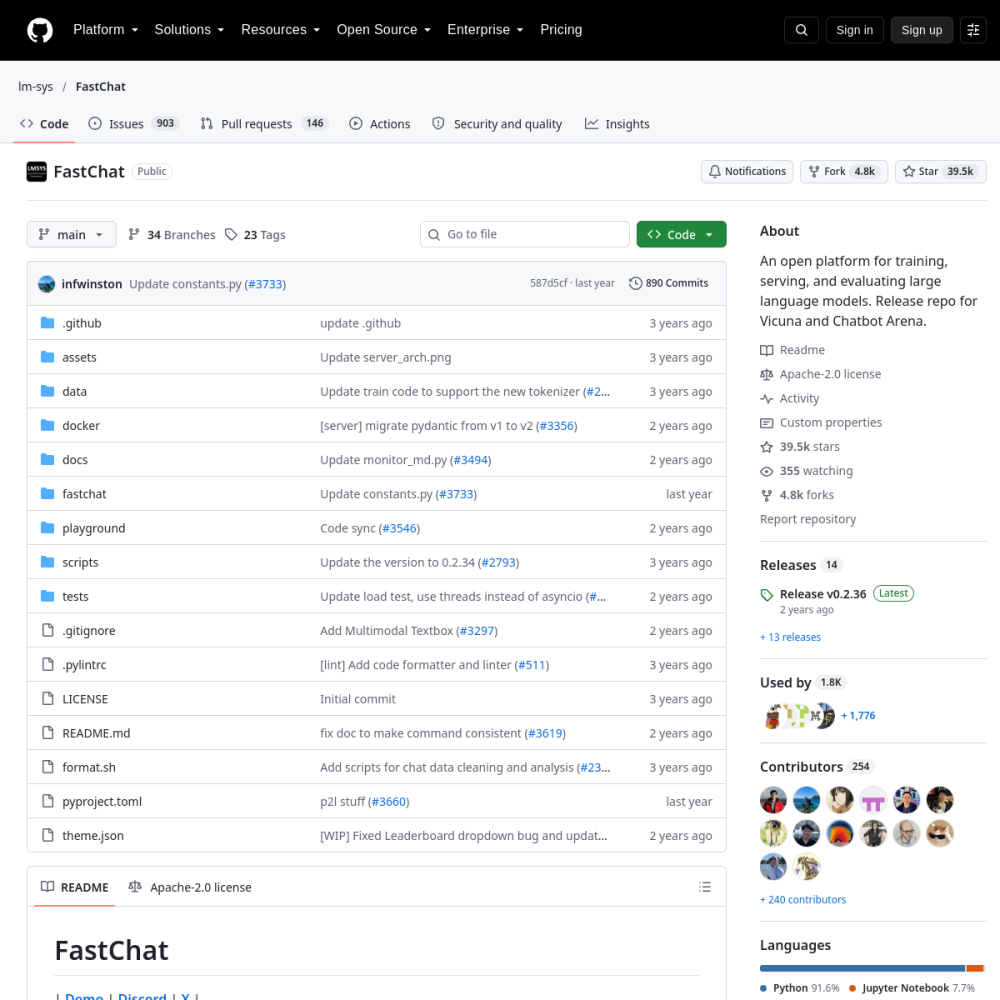Viewport: 1000px width, 1000px height.
Task: Select the README tab
Action: [75, 887]
